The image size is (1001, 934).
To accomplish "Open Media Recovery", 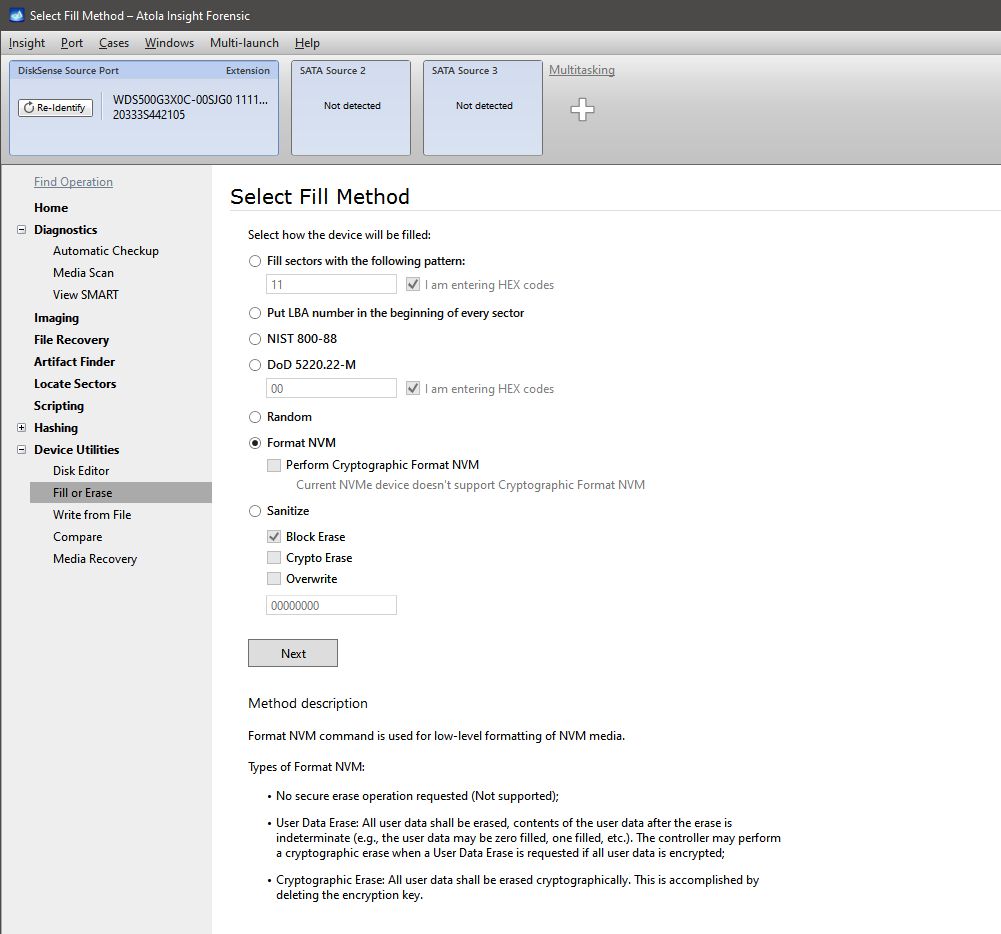I will [x=95, y=559].
